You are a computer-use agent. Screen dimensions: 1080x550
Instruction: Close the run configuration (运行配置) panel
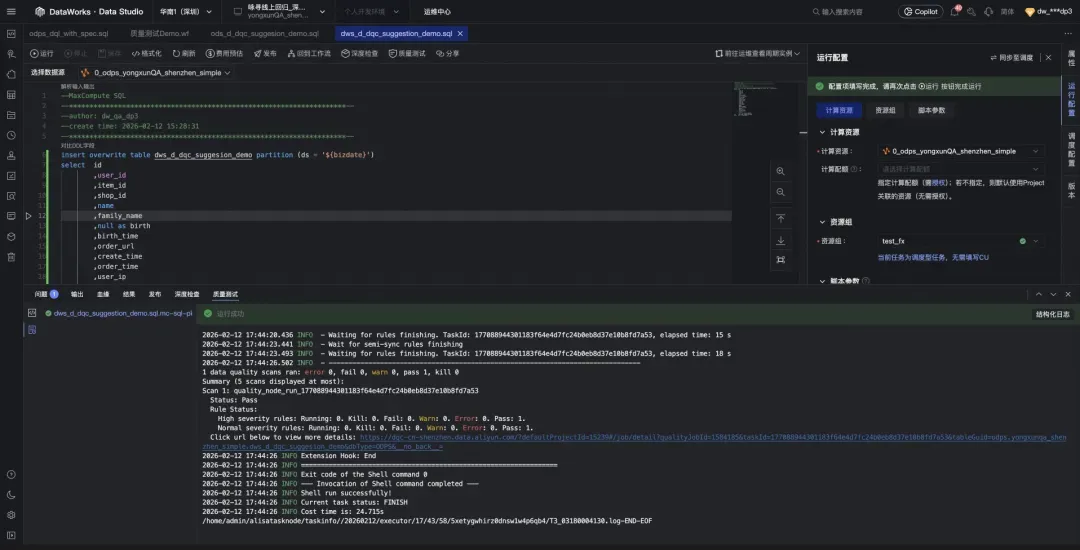1048,58
